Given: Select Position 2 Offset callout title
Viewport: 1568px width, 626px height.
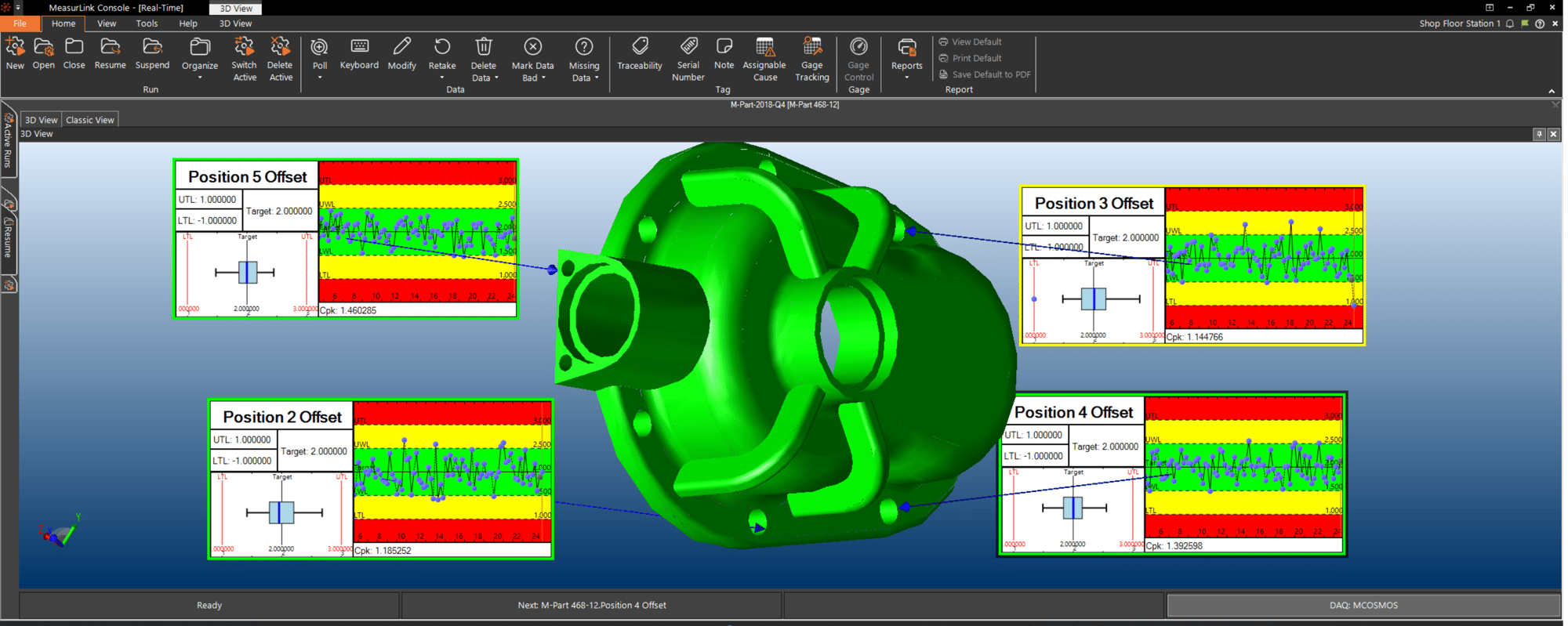Looking at the screenshot, I should 282,418.
